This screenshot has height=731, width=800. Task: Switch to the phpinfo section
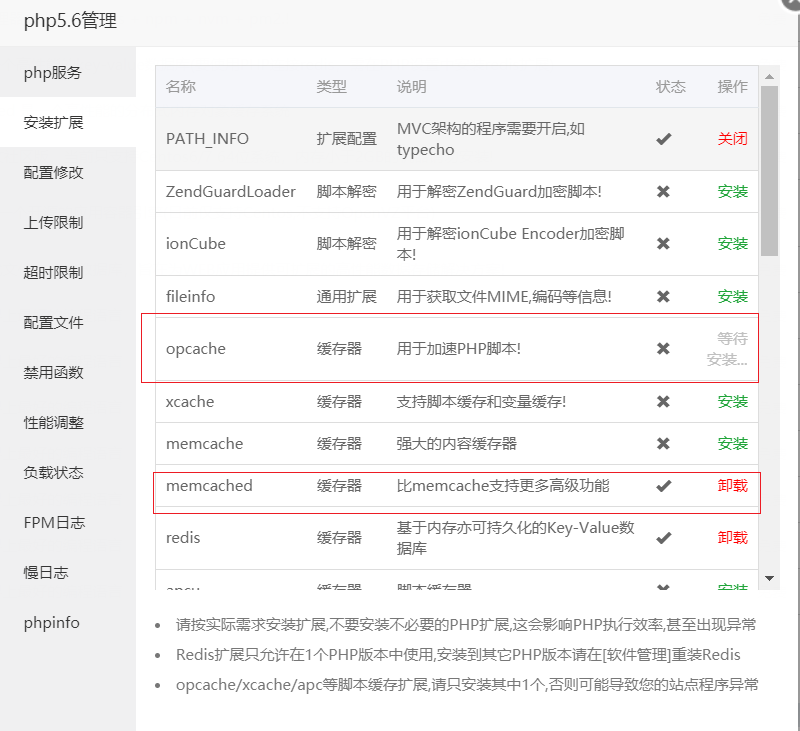[x=62, y=622]
